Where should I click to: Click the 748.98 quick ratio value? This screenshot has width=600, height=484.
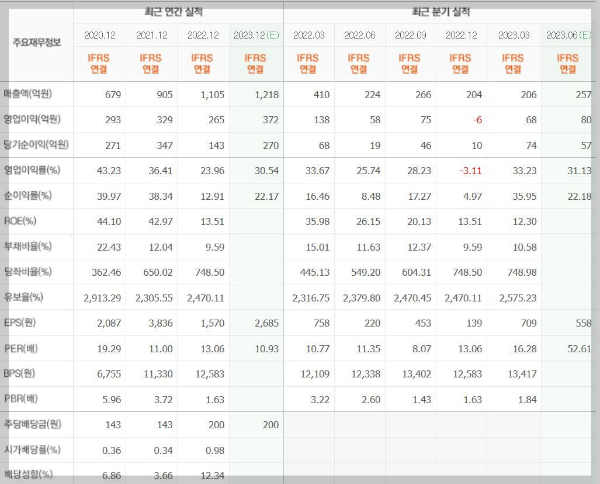[x=522, y=272]
